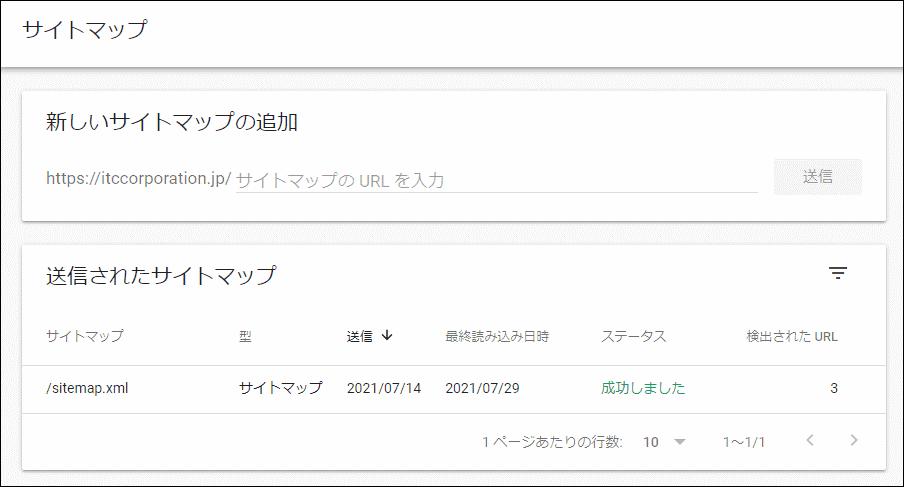The height and width of the screenshot is (487, 904).
Task: Click the 新しいサイトマップの追加 heading
Action: tap(171, 122)
